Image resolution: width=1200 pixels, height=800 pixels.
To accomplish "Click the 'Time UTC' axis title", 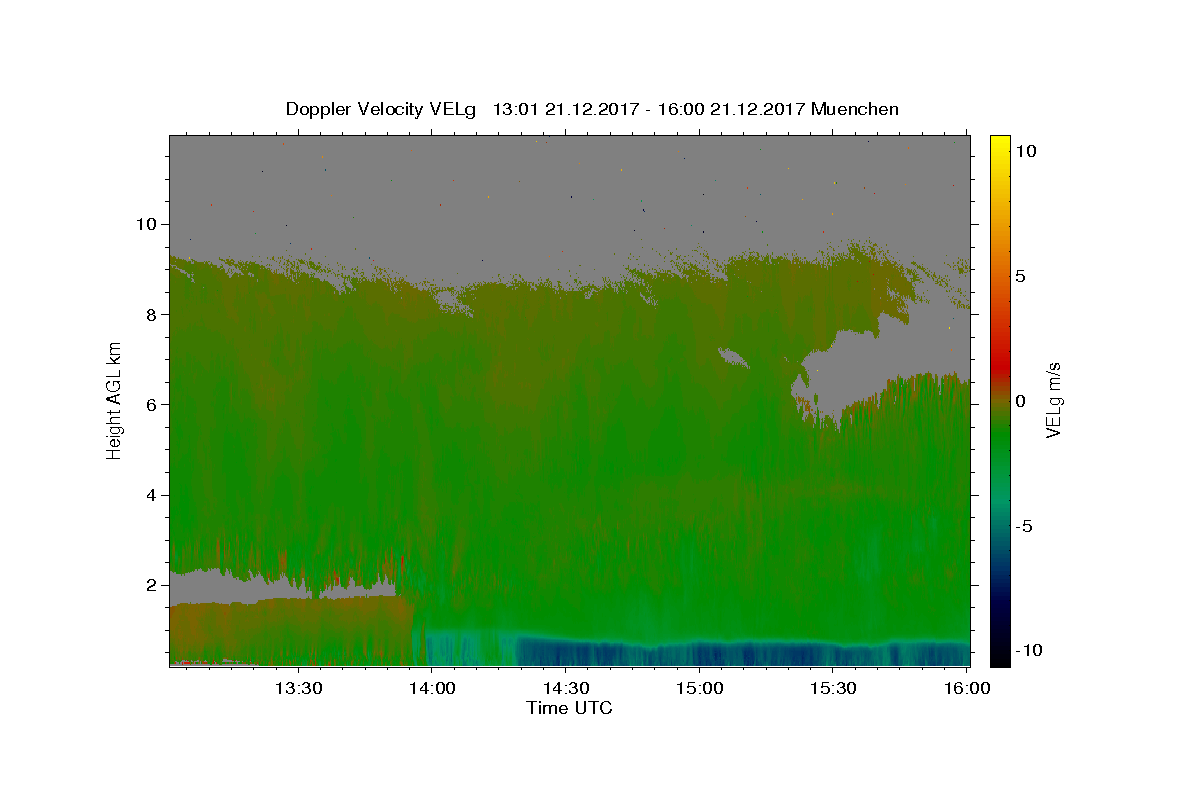I will coord(569,708).
